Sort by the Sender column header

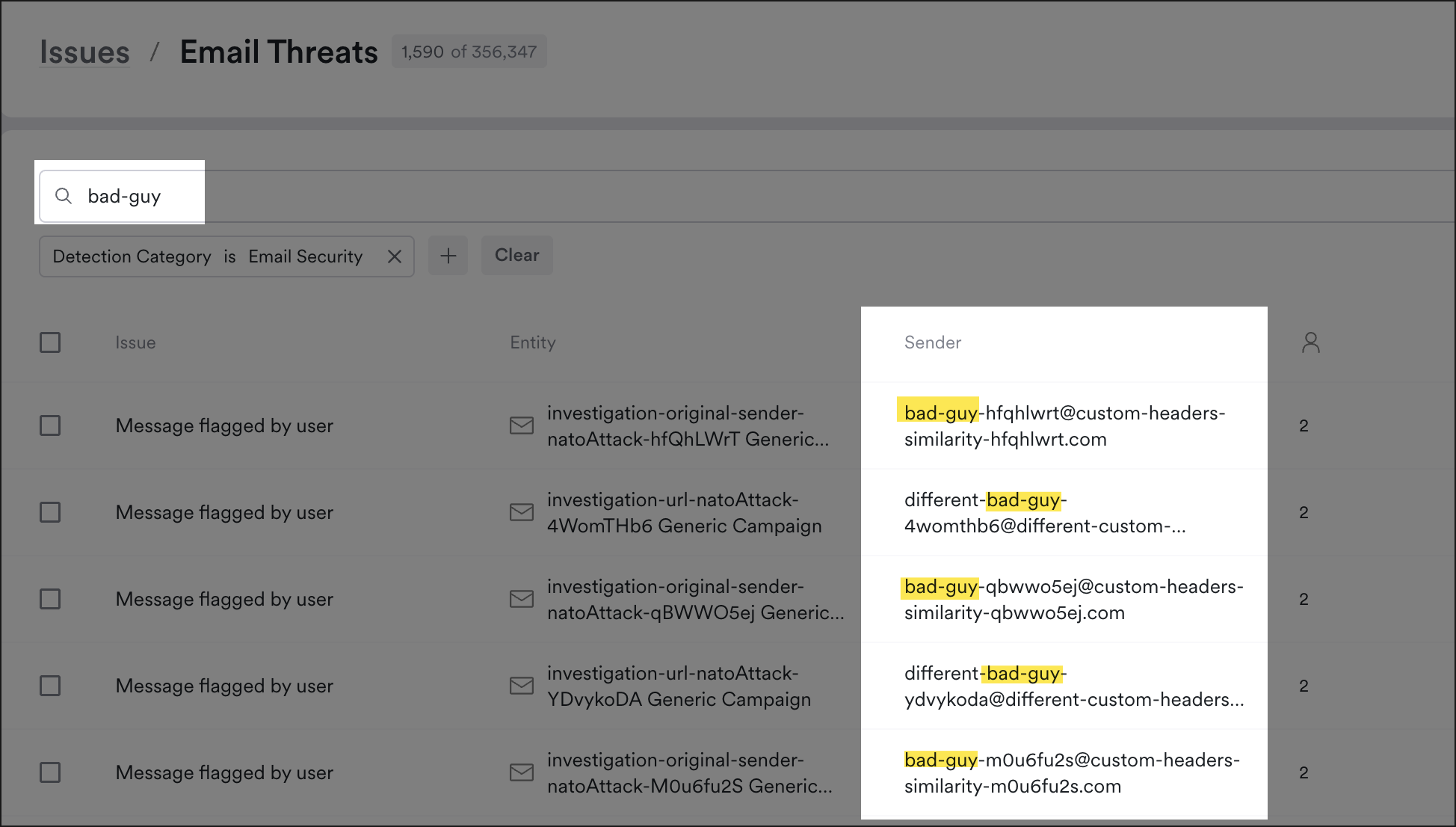pos(933,342)
